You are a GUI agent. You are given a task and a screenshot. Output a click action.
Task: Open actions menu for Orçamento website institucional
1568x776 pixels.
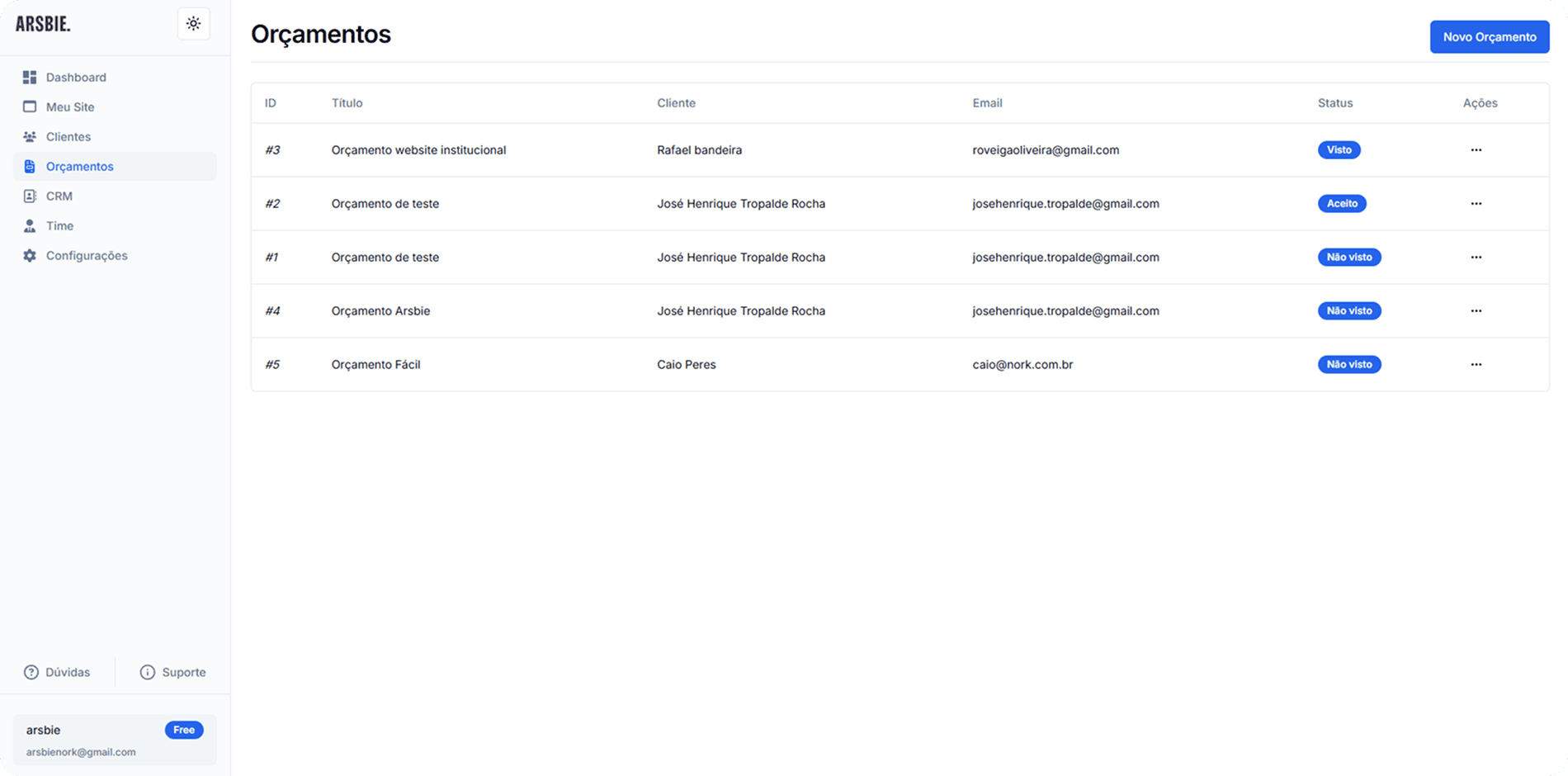coord(1476,150)
